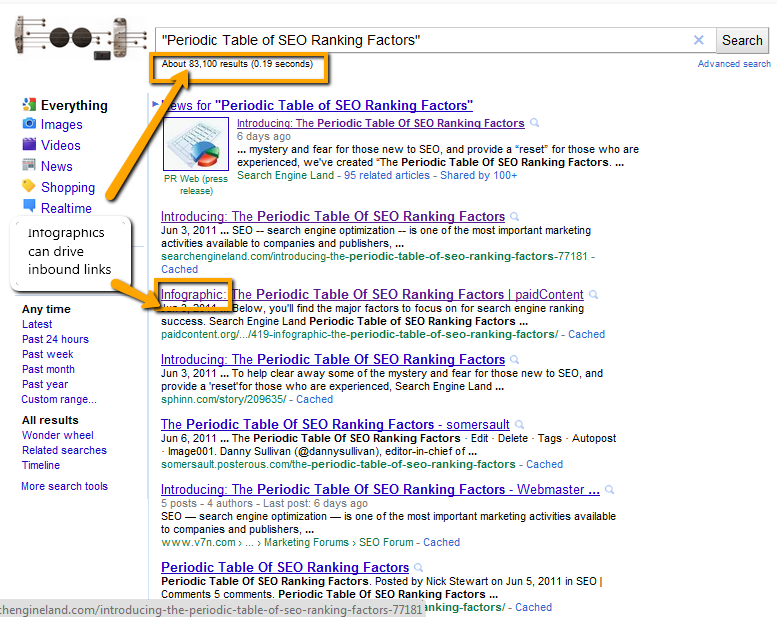Open Cached link for paidcontent.org result
This screenshot has height=617, width=777.
pos(586,334)
